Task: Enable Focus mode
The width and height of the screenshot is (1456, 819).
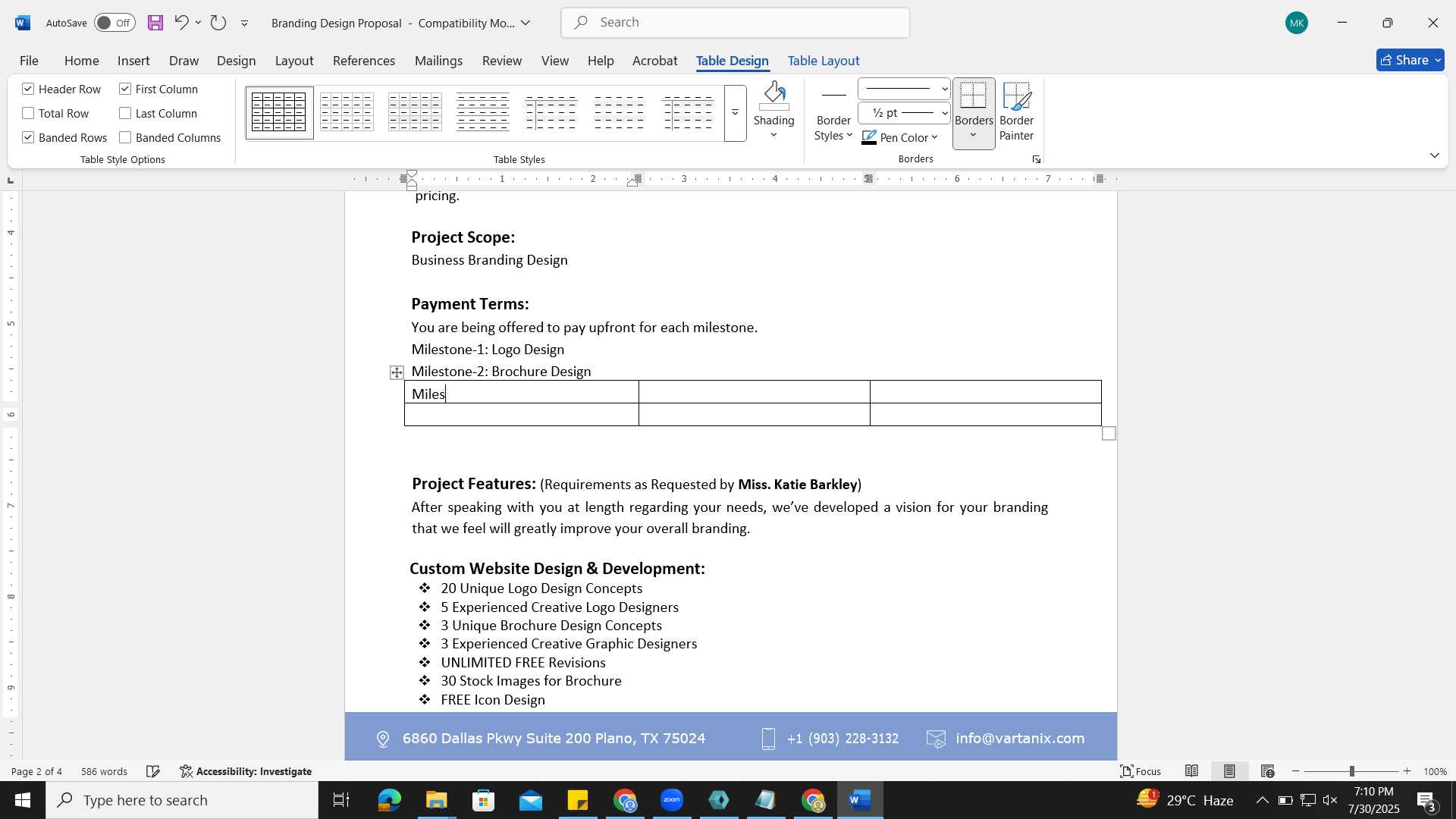Action: coord(1141,771)
